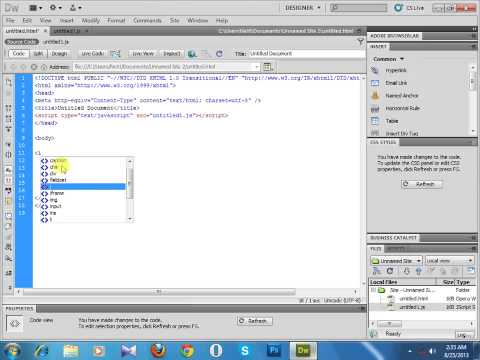Screen dimensions: 480x360
Task: Open the Site management icon menu
Action: [76, 8]
